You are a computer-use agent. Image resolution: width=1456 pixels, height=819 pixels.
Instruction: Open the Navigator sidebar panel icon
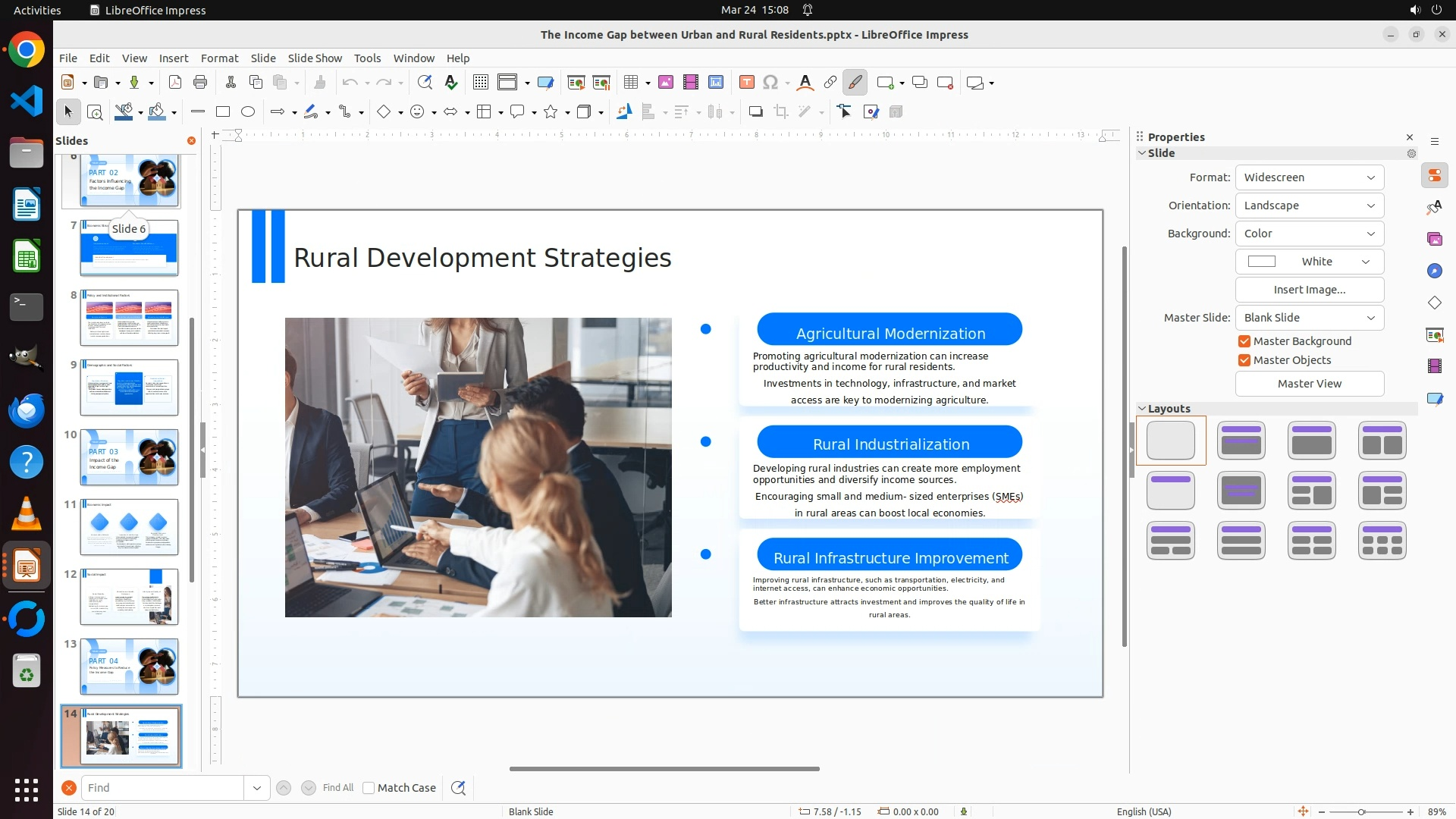tap(1434, 271)
